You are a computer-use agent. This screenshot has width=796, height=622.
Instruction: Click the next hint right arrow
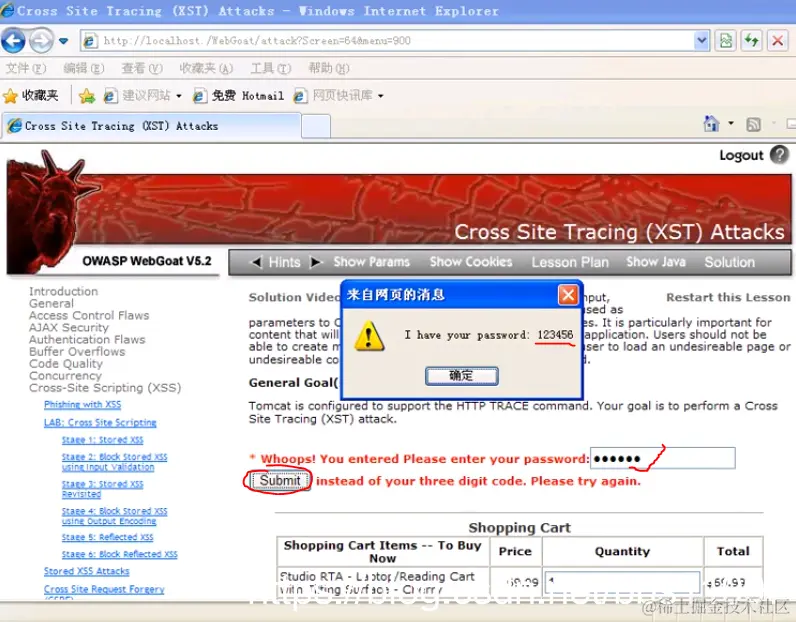[316, 262]
